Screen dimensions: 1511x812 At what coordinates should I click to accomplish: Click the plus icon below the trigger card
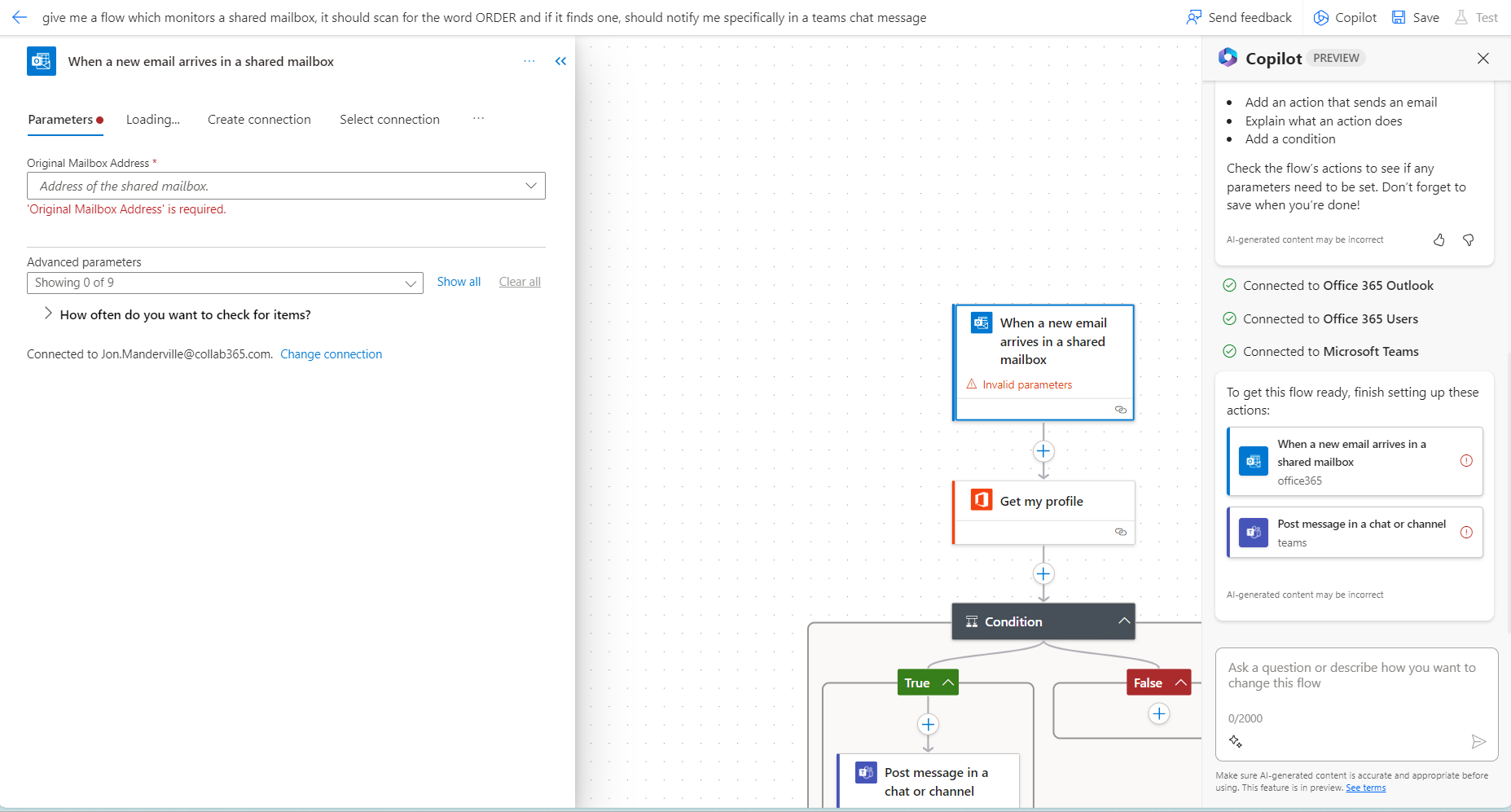pos(1043,451)
